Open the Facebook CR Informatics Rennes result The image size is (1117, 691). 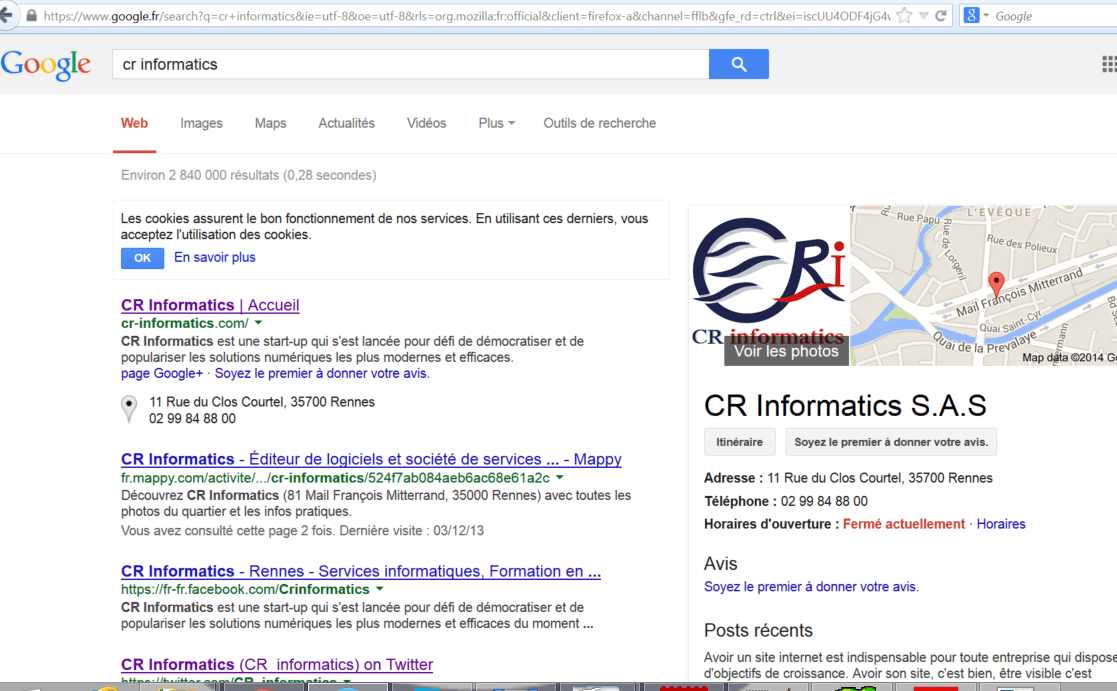(x=360, y=571)
